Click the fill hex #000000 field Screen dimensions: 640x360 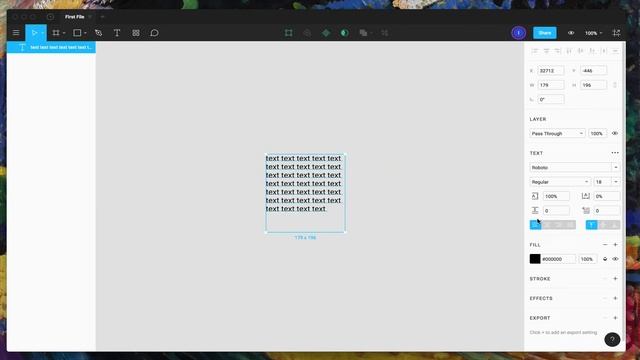[558, 259]
